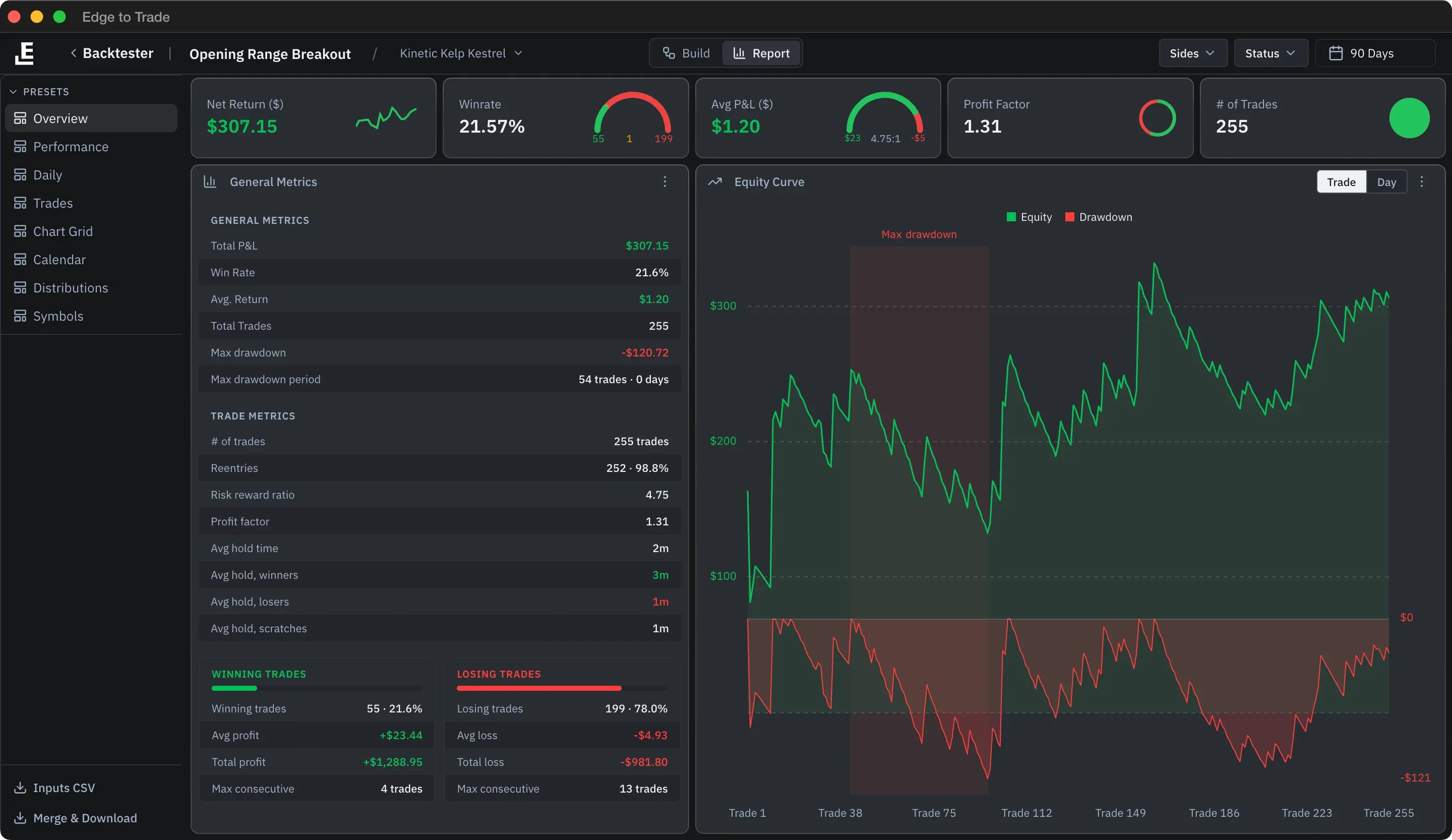Viewport: 1452px width, 840px height.
Task: Switch Equity Curve to Trade view
Action: click(x=1341, y=182)
